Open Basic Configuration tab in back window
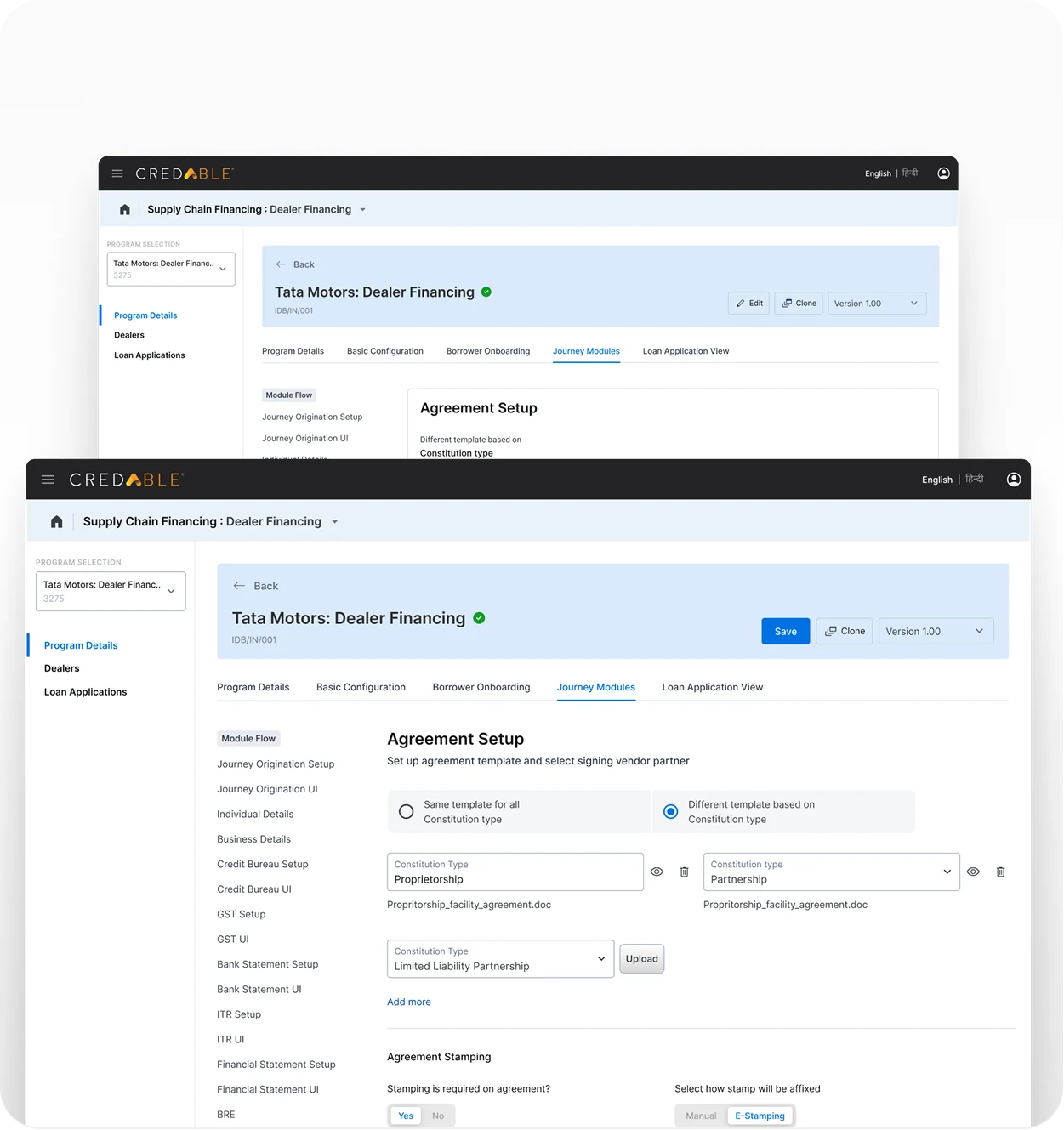This screenshot has width=1064, height=1130. (385, 351)
